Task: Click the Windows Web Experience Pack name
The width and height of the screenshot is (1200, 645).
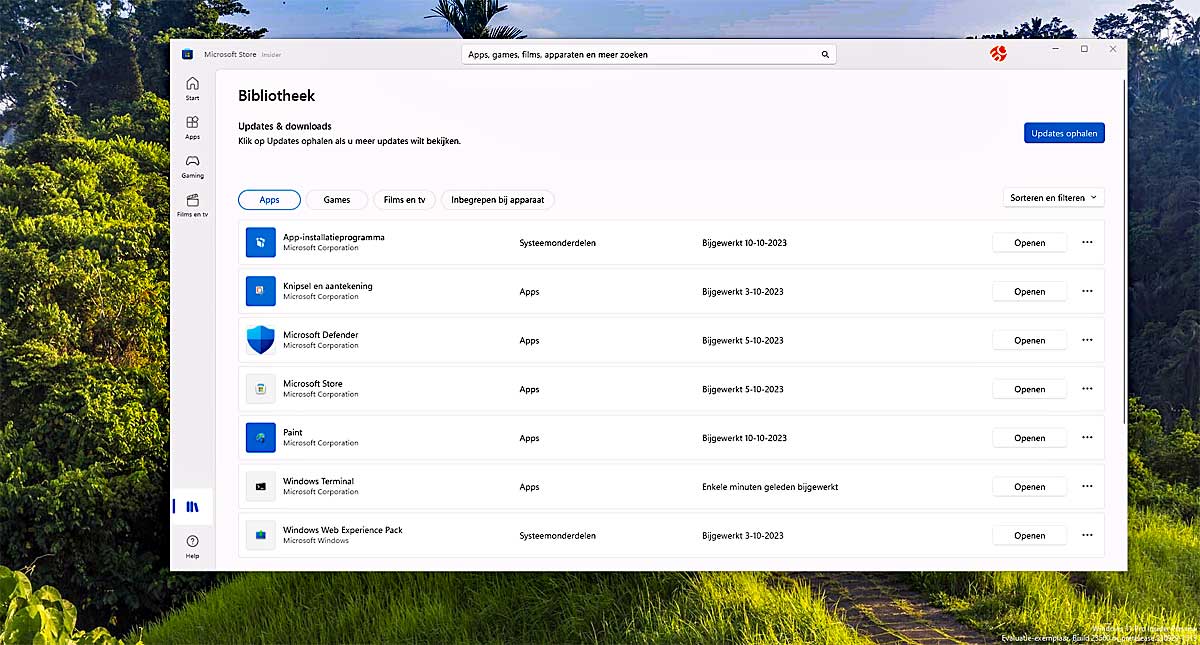Action: 343,530
